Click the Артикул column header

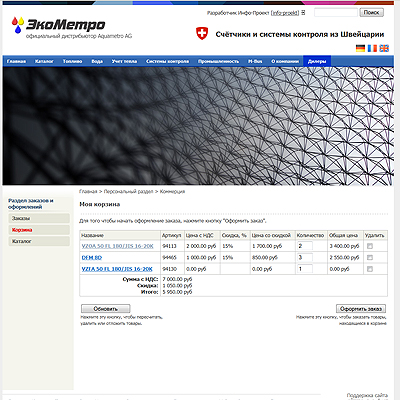click(171, 235)
